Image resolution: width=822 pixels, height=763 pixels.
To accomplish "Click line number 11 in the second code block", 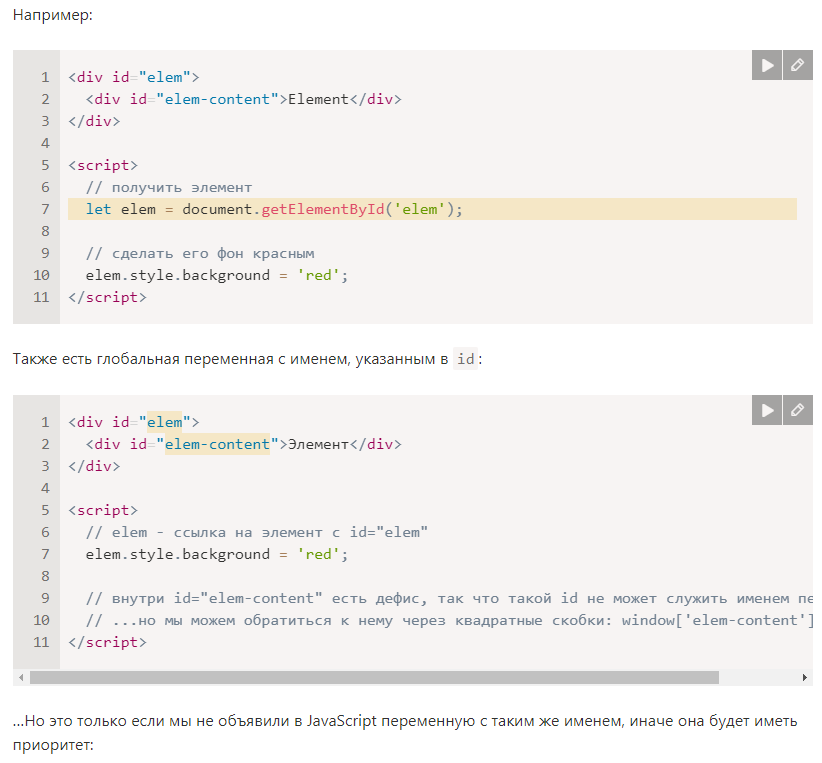I will 41,642.
